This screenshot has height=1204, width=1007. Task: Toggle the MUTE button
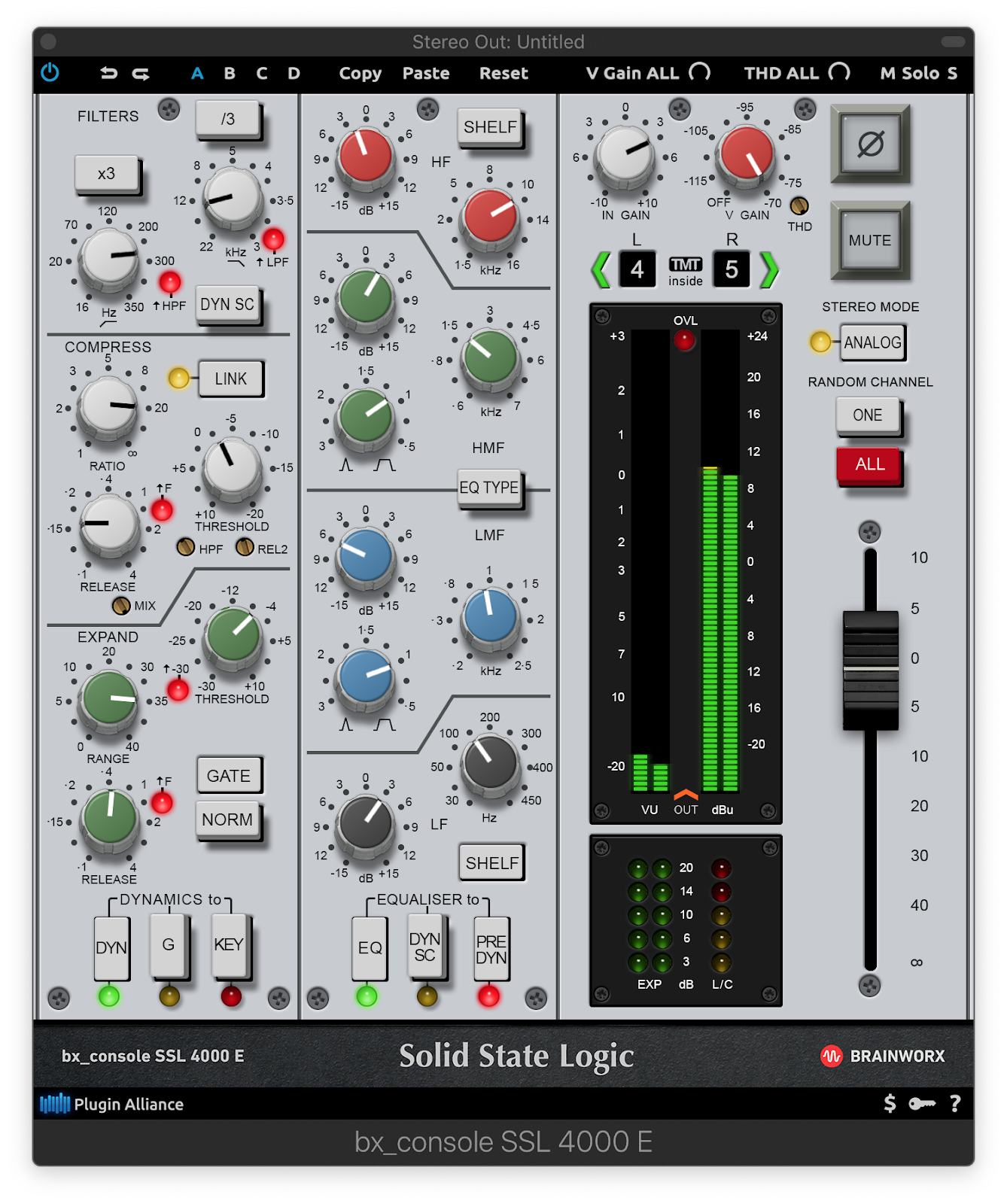pos(870,241)
